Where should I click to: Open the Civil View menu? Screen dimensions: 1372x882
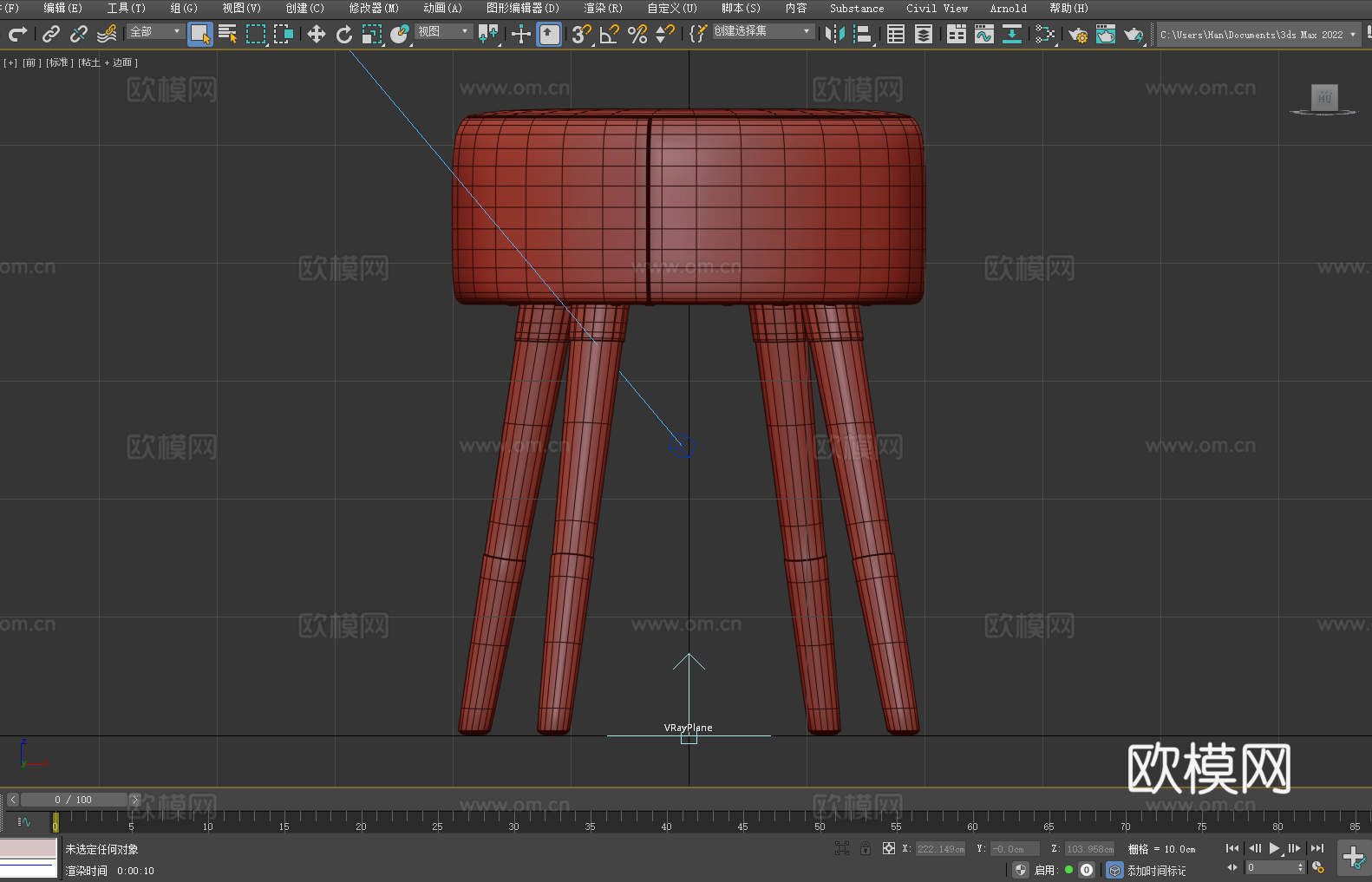(937, 8)
